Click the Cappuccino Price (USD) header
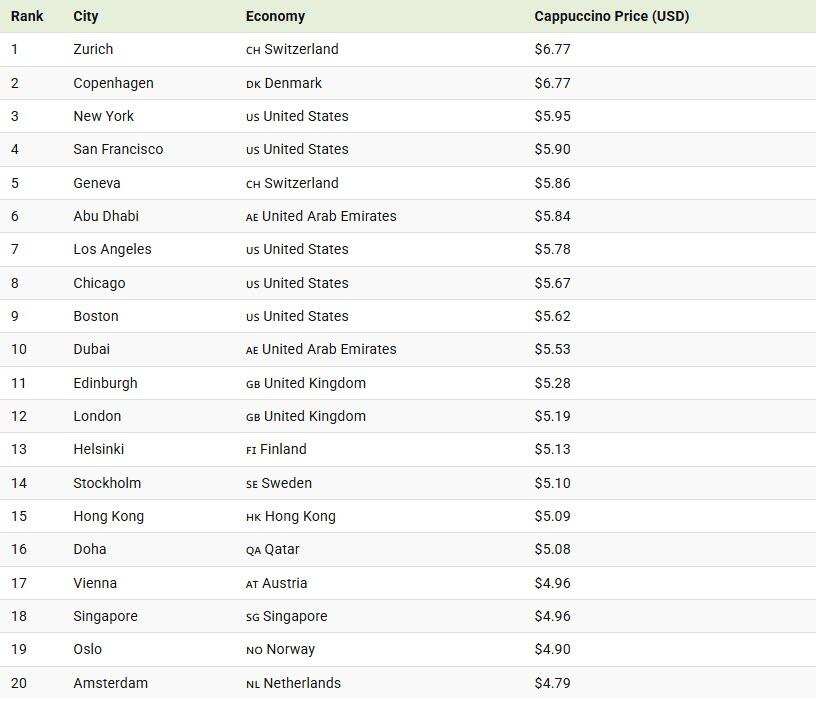 (611, 16)
